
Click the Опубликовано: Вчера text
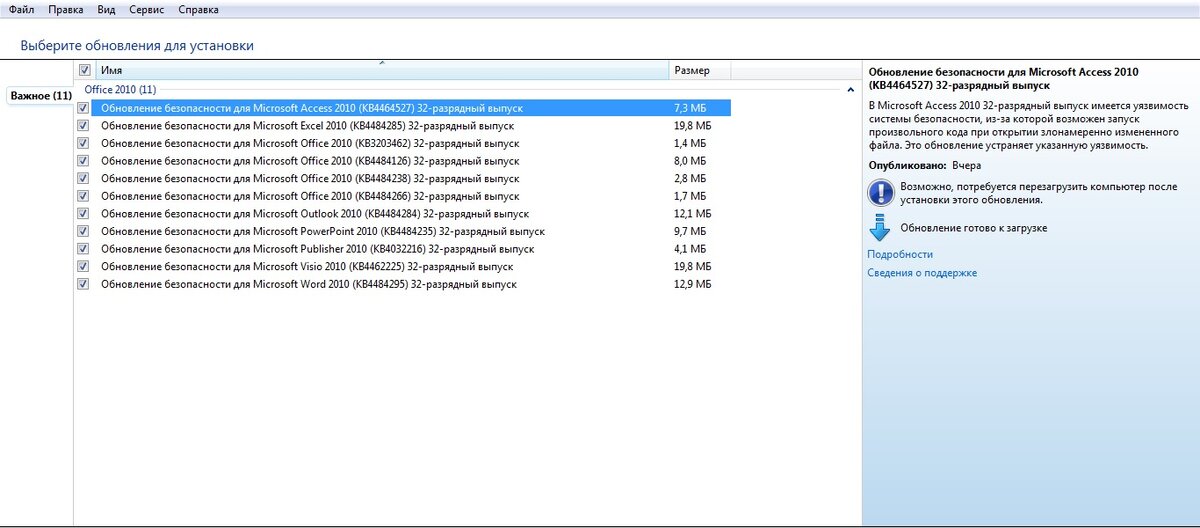tap(925, 164)
